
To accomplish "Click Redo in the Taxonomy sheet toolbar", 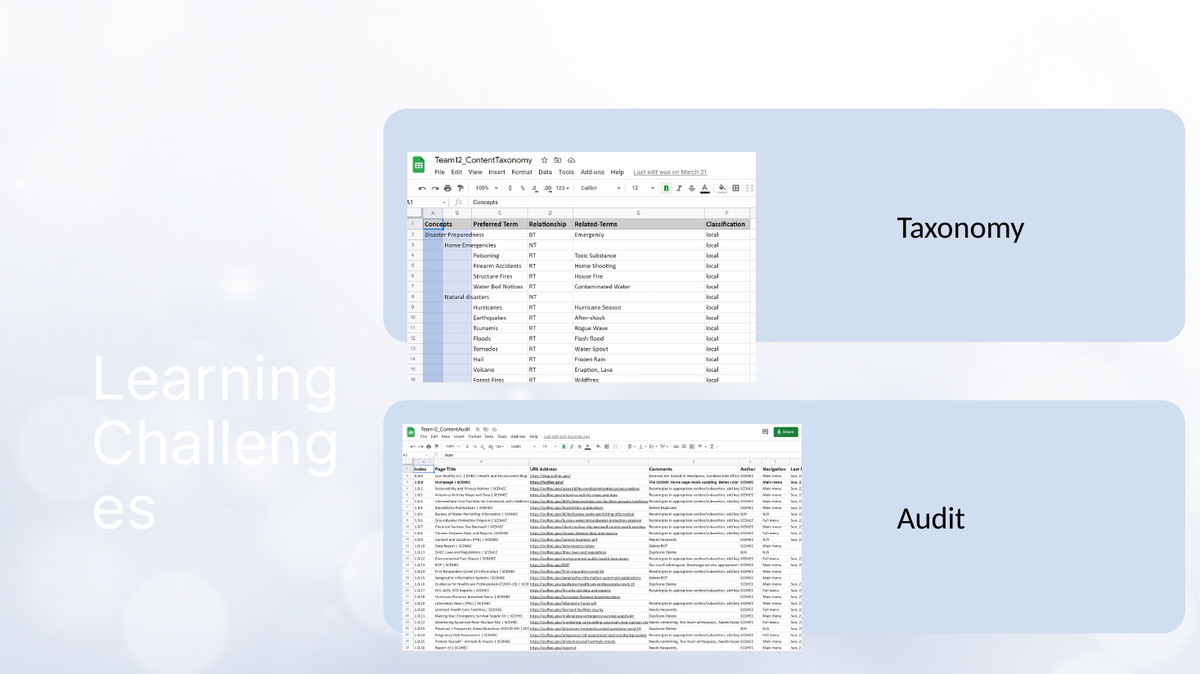I will tap(435, 188).
